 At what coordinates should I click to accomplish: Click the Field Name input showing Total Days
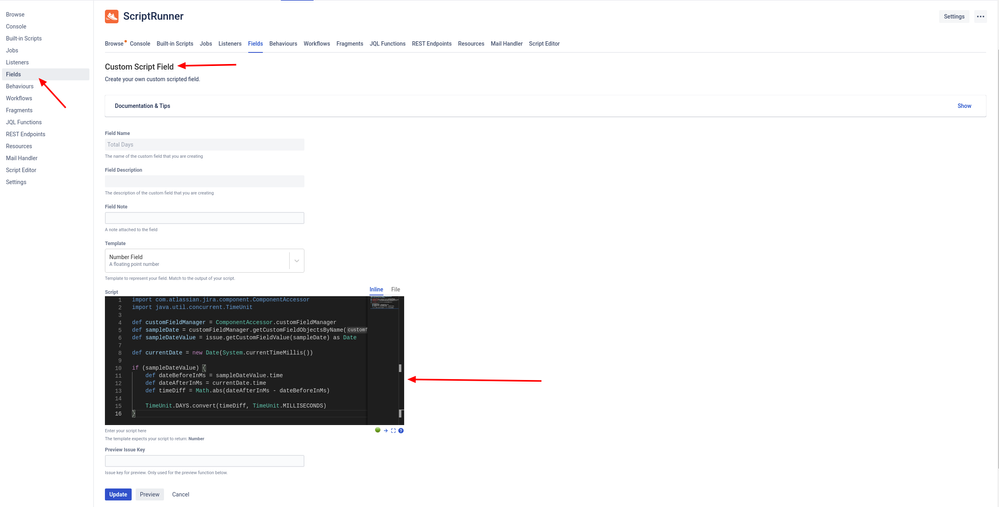pos(205,145)
